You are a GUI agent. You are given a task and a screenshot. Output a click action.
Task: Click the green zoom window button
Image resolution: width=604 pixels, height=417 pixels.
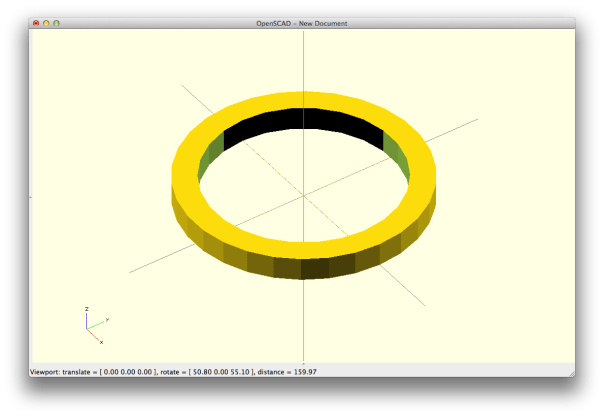tap(56, 21)
